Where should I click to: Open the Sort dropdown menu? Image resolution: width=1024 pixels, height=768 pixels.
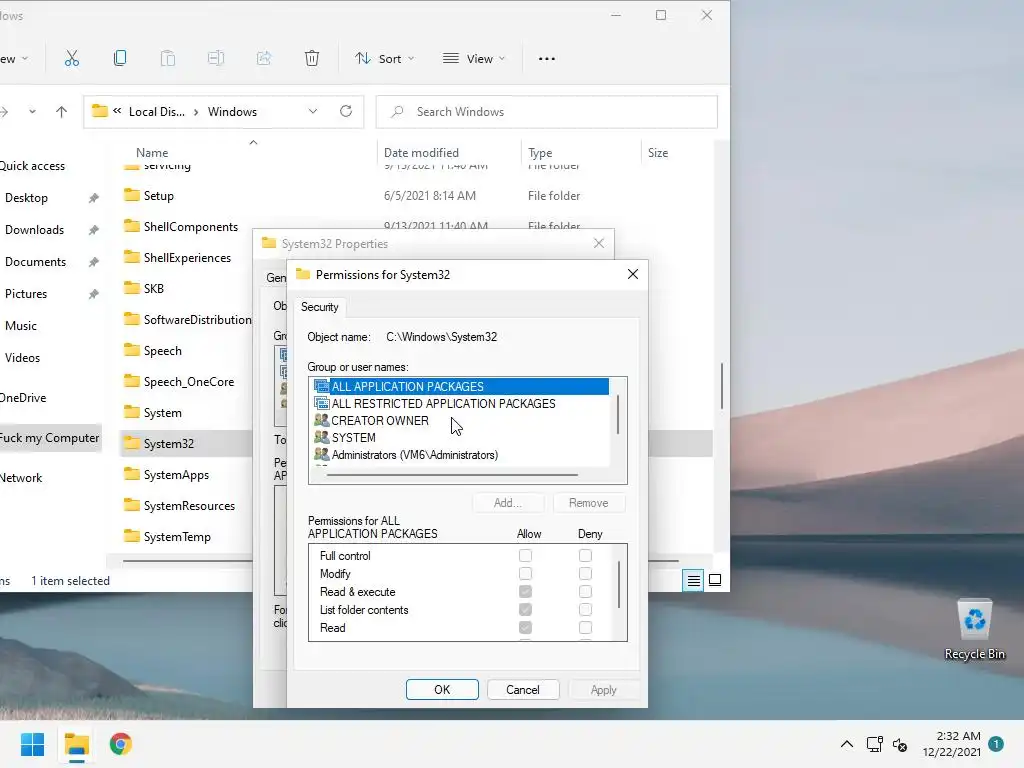coord(385,59)
